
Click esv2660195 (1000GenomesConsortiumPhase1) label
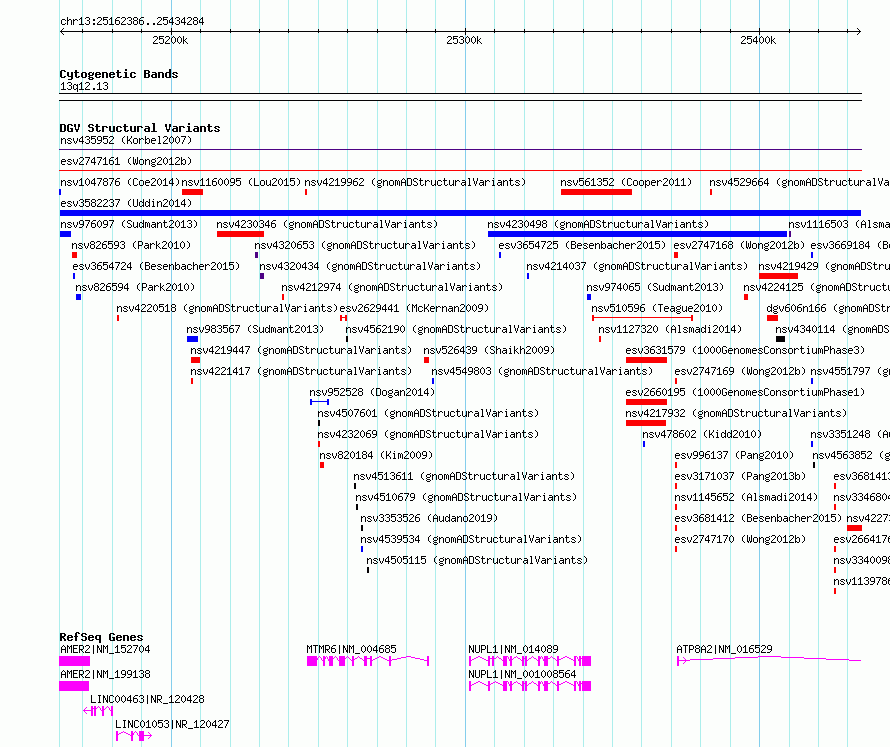[x=745, y=392]
